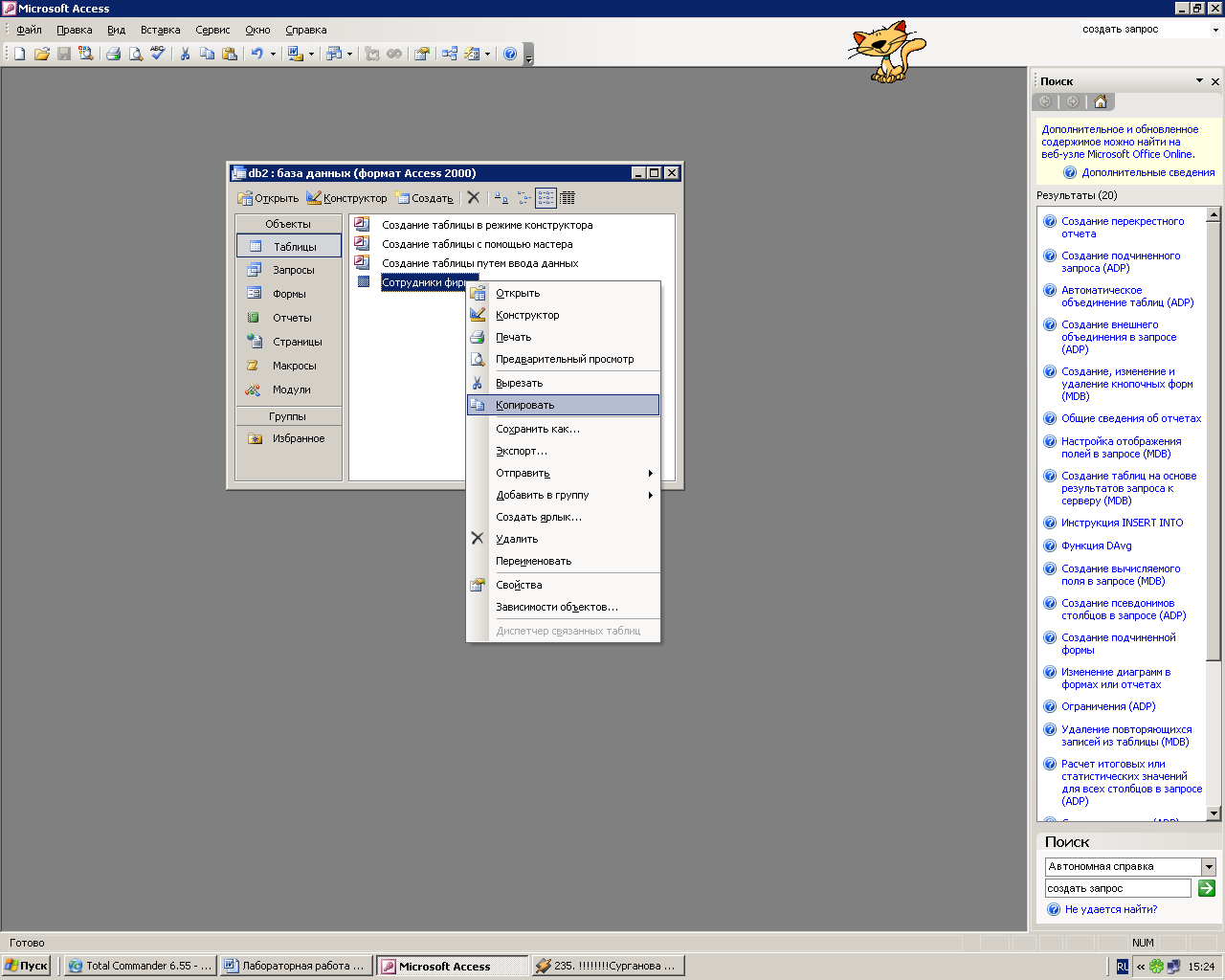This screenshot has width=1225, height=980.
Task: Click the task pane Home icon
Action: 1101,101
